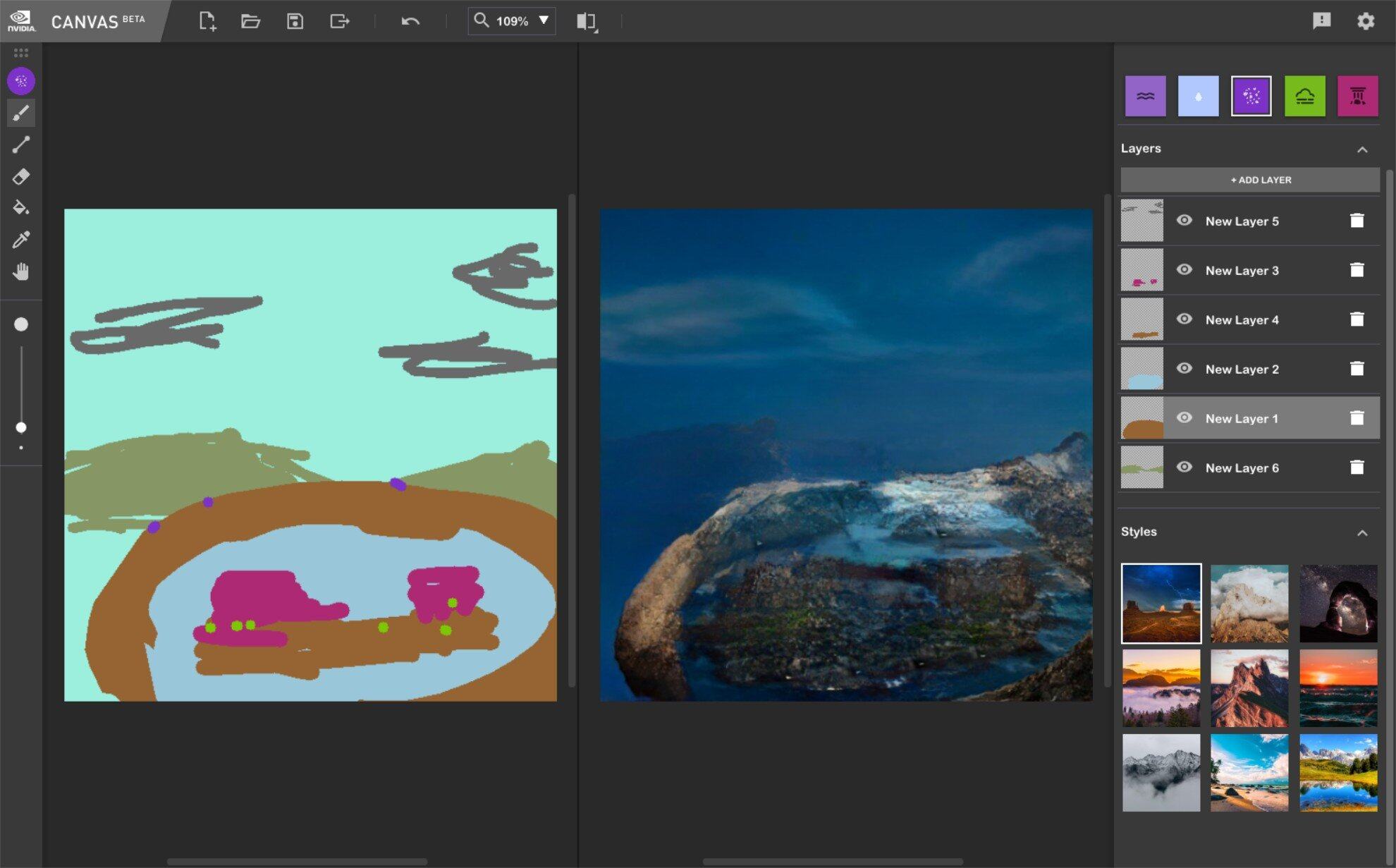Hide New Layer 1 via eye icon
The image size is (1396, 868).
[1184, 417]
